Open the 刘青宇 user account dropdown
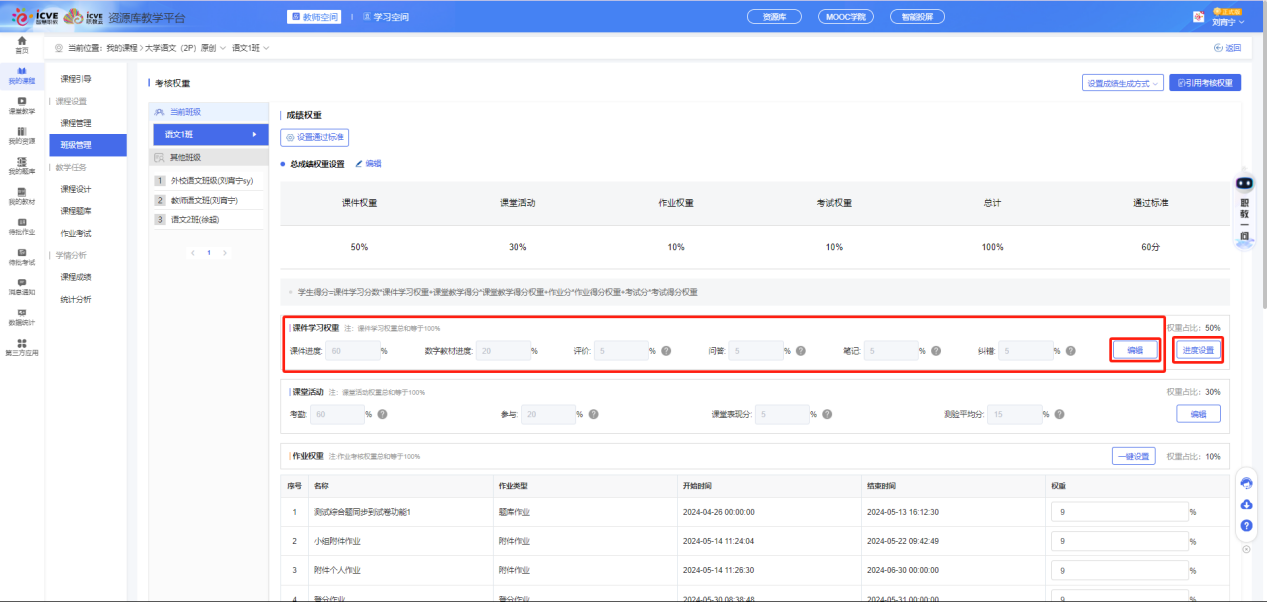The image size is (1267, 602). [x=1226, y=21]
